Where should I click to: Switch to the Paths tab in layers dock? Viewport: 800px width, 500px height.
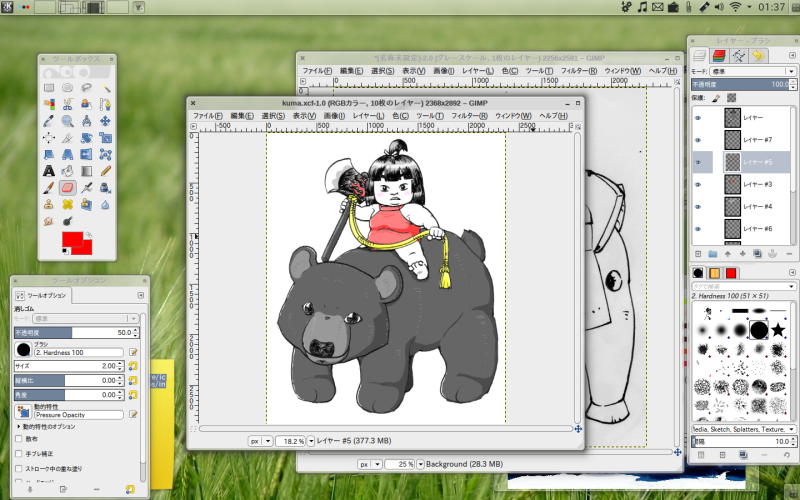tap(738, 55)
